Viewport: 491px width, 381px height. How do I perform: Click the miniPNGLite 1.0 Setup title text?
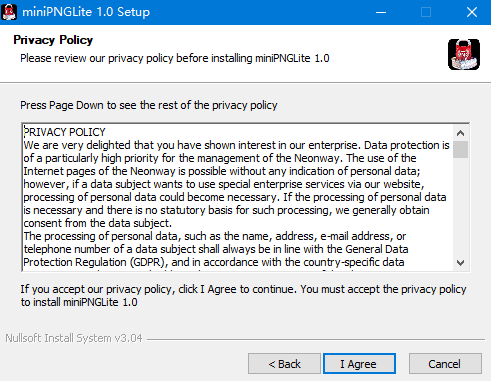click(86, 12)
